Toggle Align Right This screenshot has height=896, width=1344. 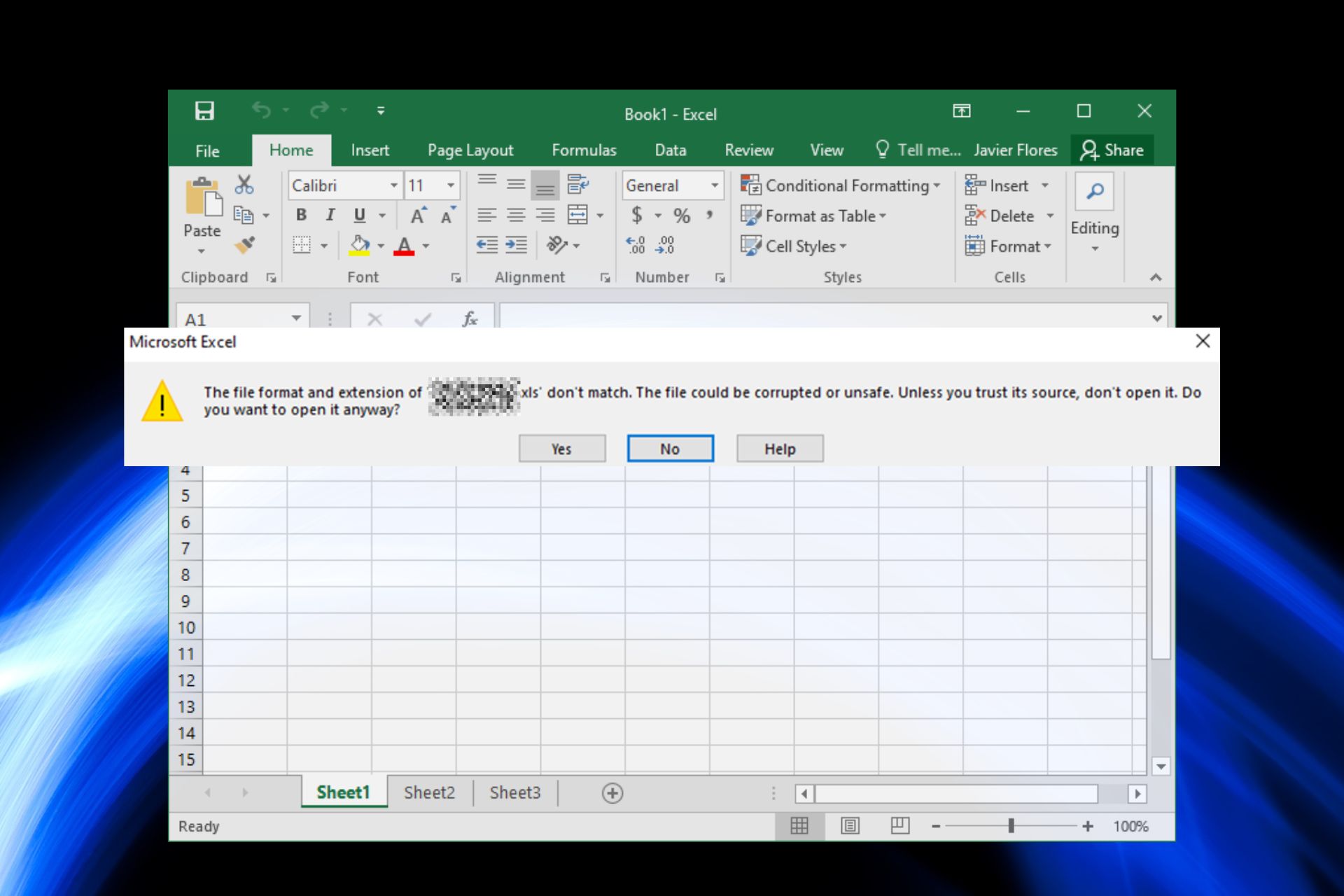point(545,215)
